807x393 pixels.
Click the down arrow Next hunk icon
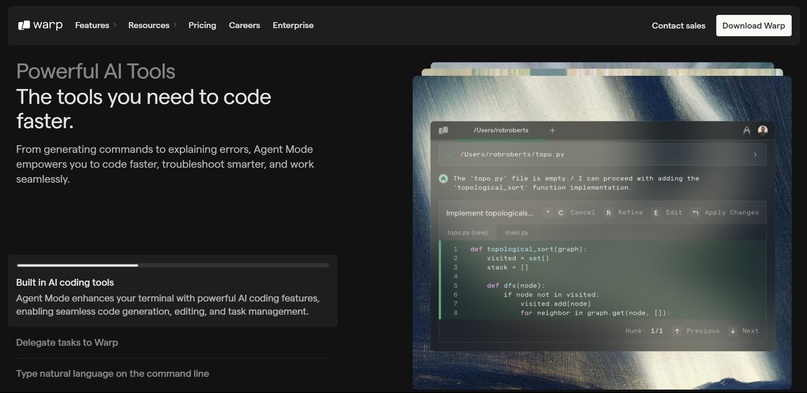pos(733,331)
